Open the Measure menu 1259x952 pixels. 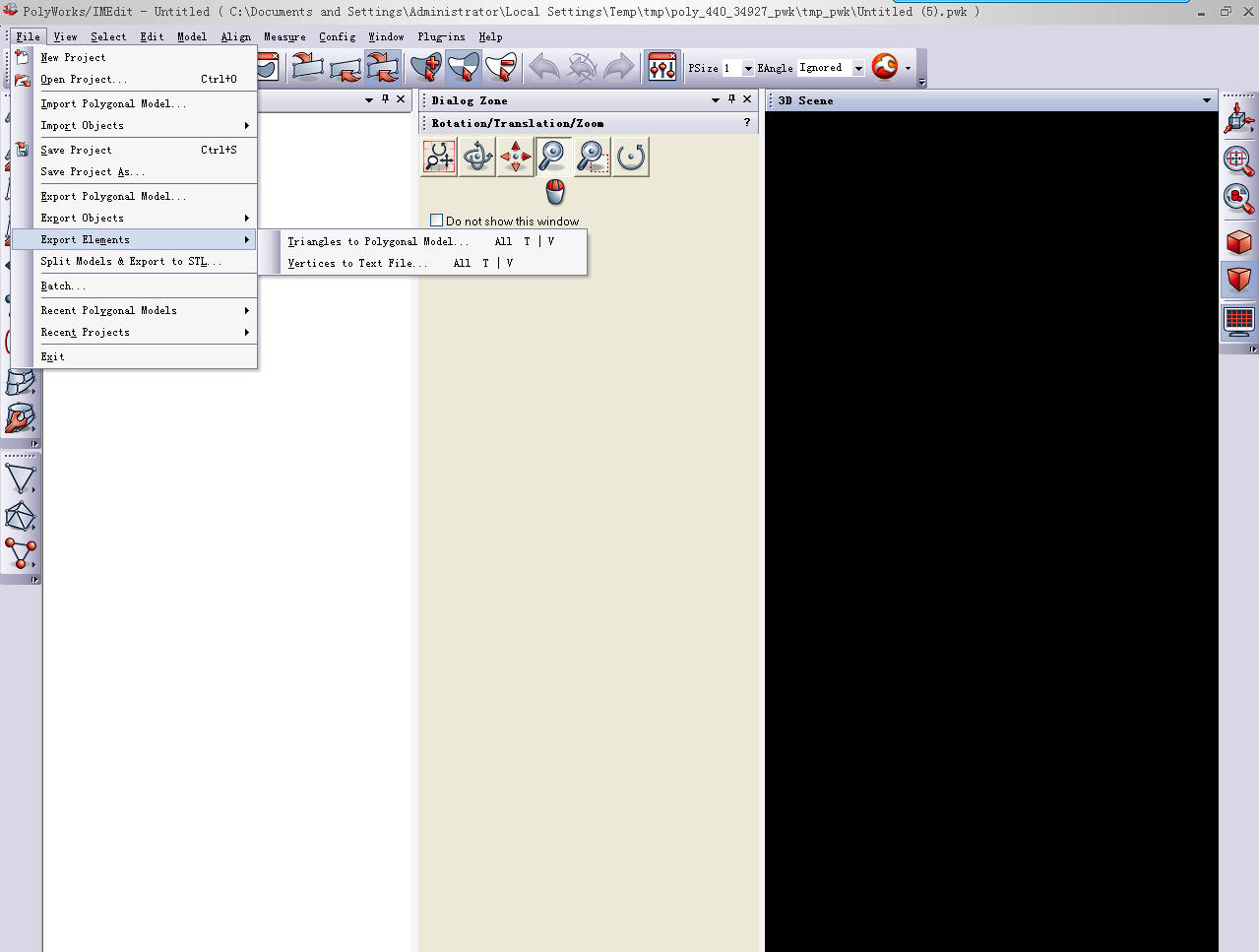284,37
